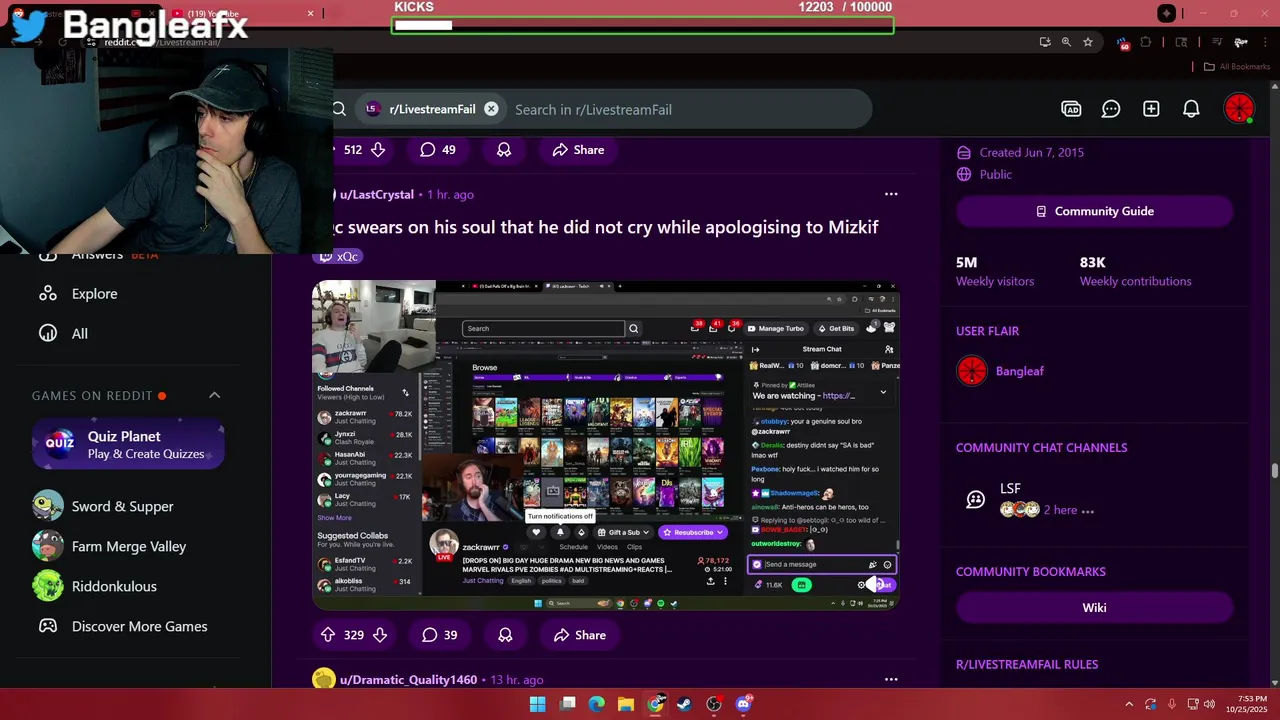Click Chrome install app icon in address bar
Screen dimensions: 1280x720
pos(1045,42)
